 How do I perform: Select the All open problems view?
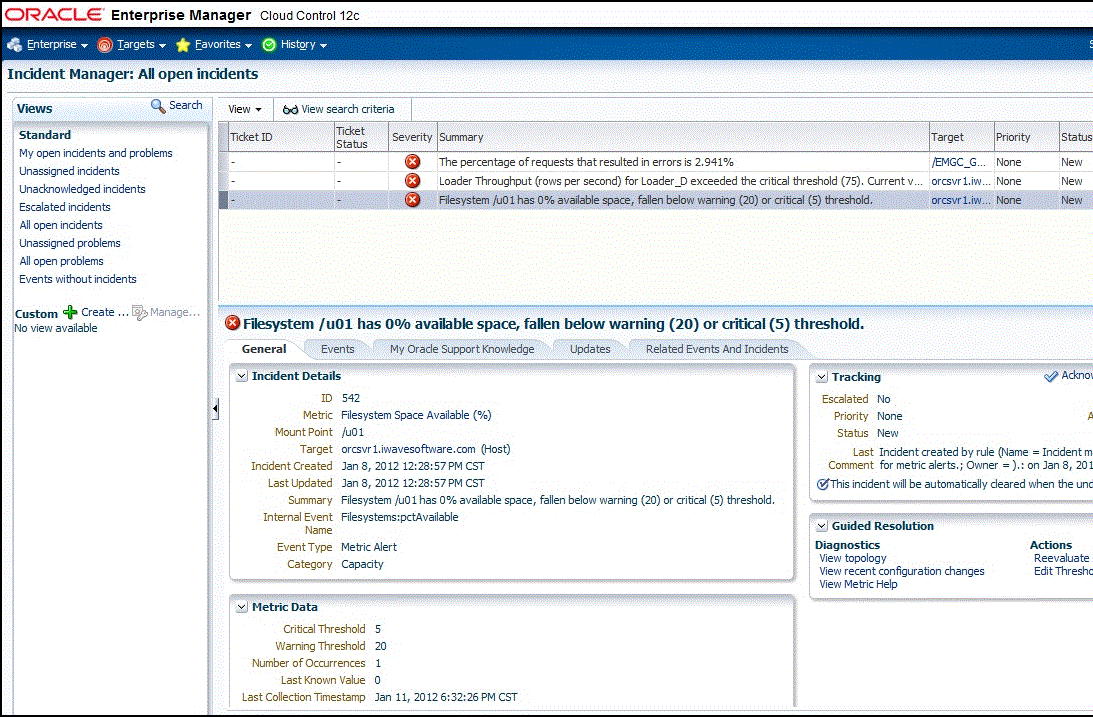pyautogui.click(x=61, y=261)
